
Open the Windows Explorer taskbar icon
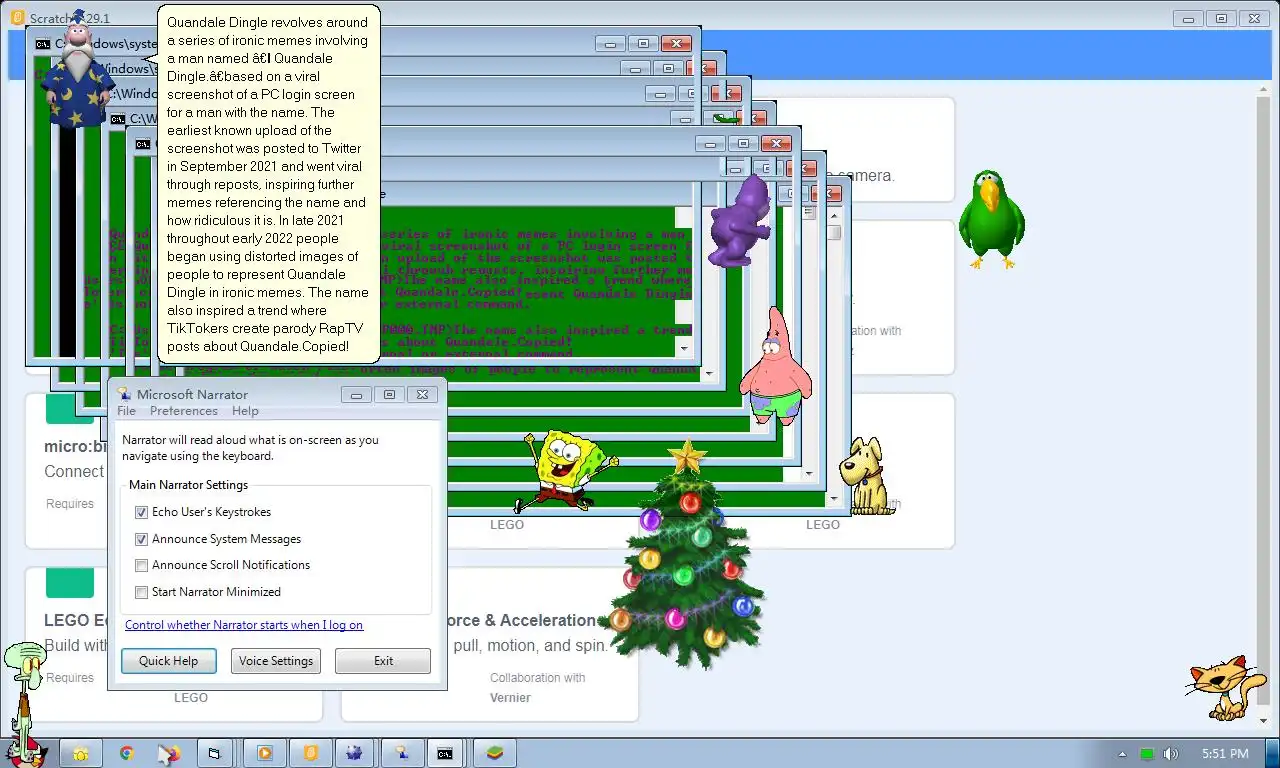(213, 753)
